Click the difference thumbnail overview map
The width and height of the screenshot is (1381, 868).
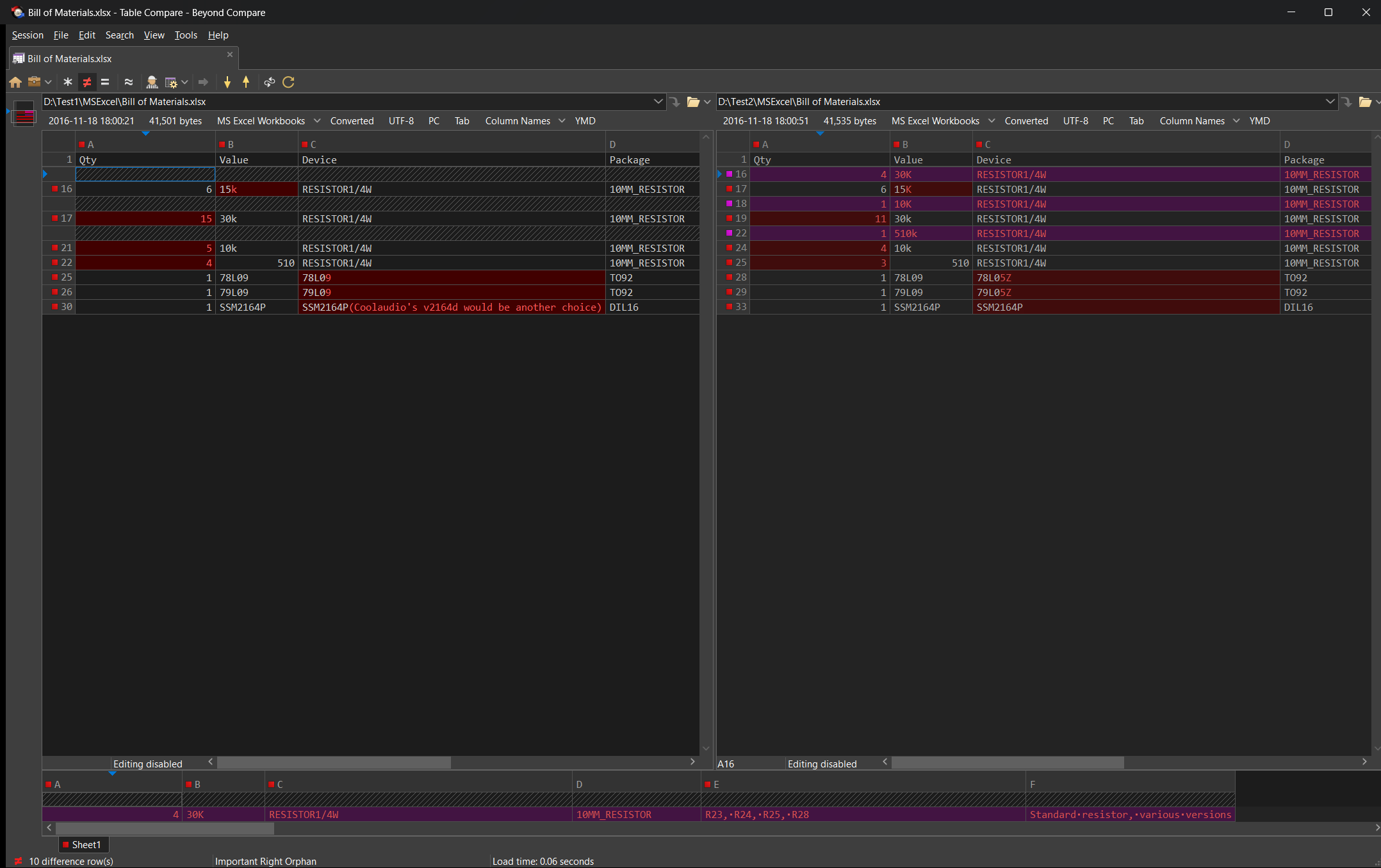[24, 114]
